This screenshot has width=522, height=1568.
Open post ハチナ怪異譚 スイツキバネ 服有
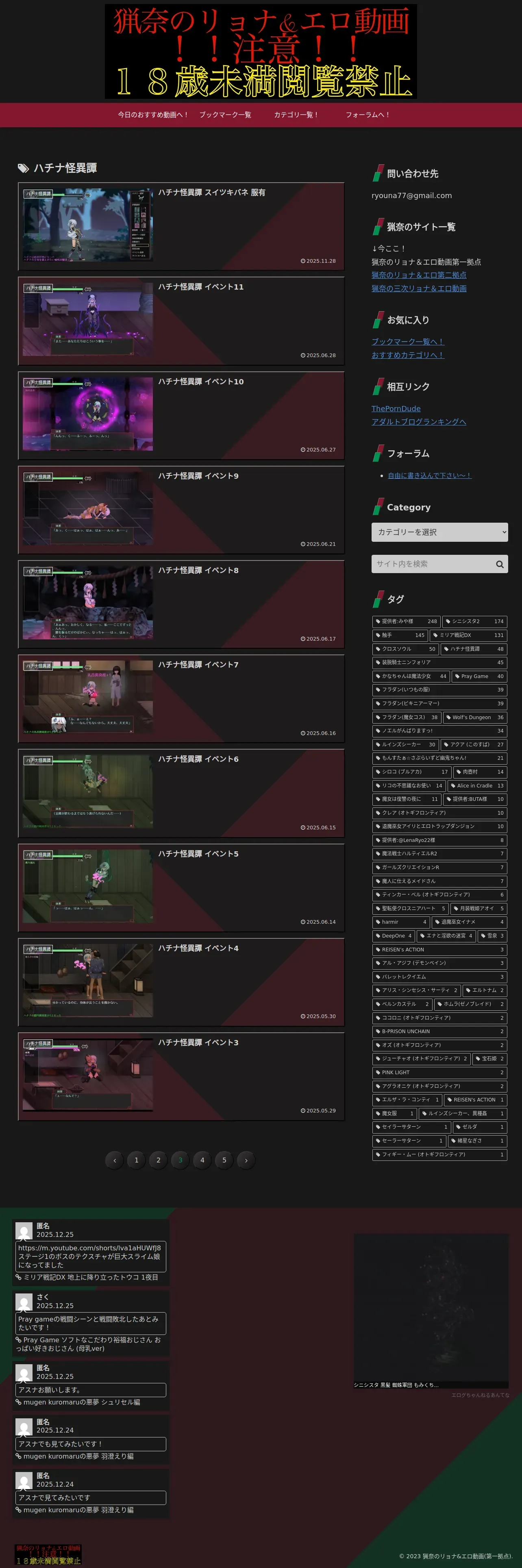181,227
